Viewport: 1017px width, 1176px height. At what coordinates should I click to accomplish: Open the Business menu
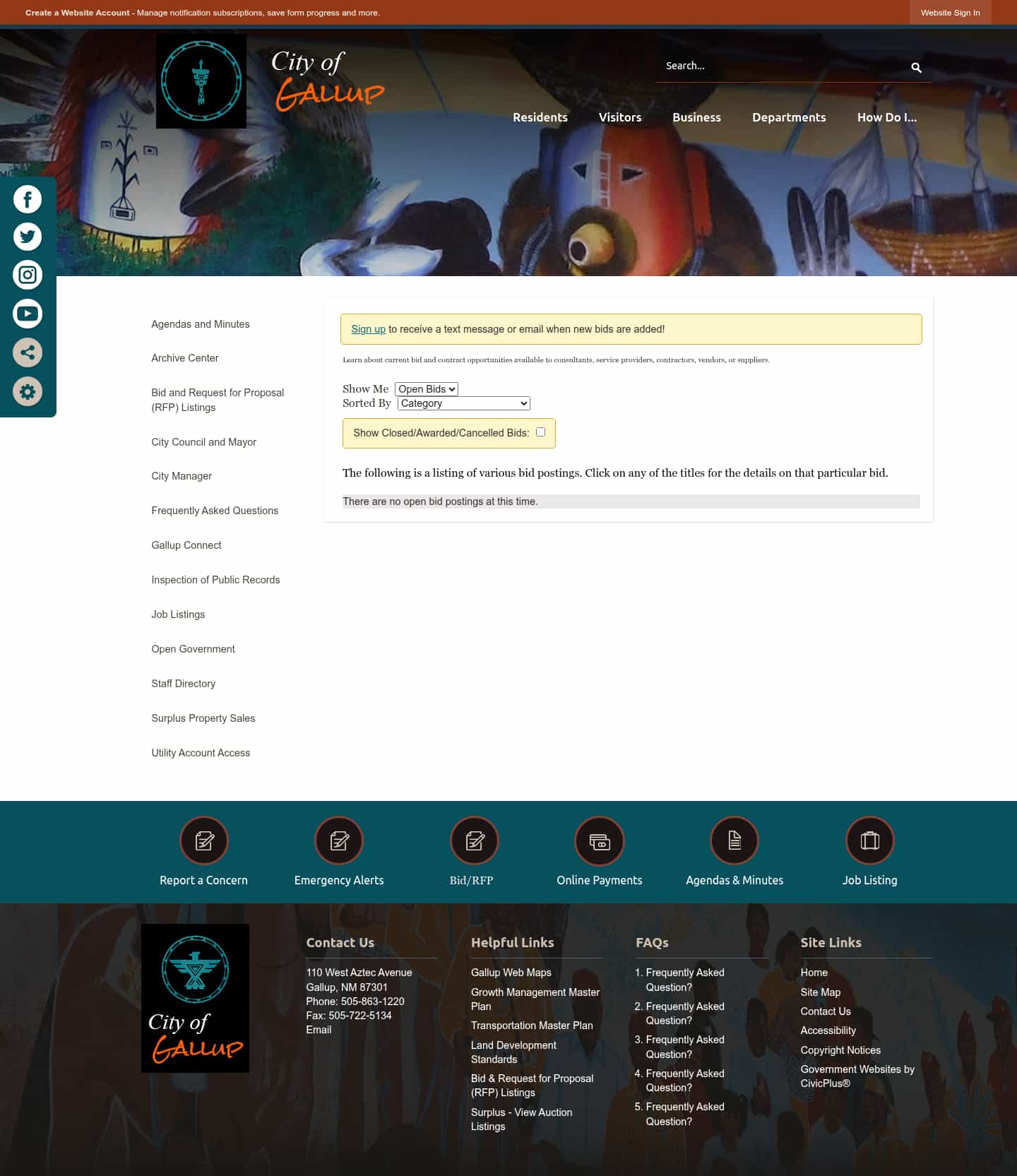coord(696,117)
